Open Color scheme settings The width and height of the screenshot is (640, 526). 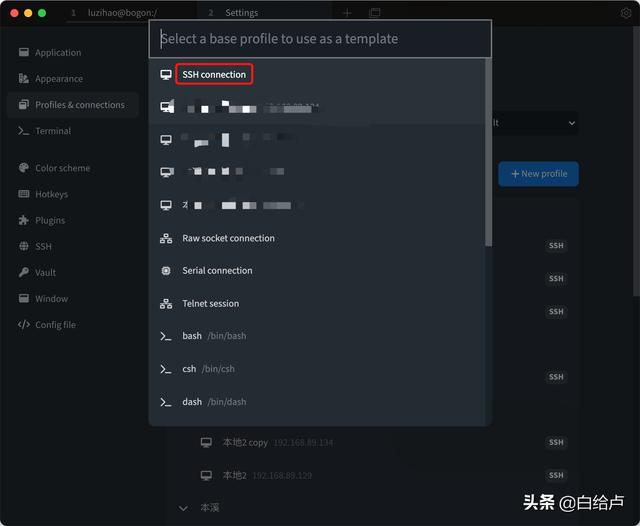73,168
